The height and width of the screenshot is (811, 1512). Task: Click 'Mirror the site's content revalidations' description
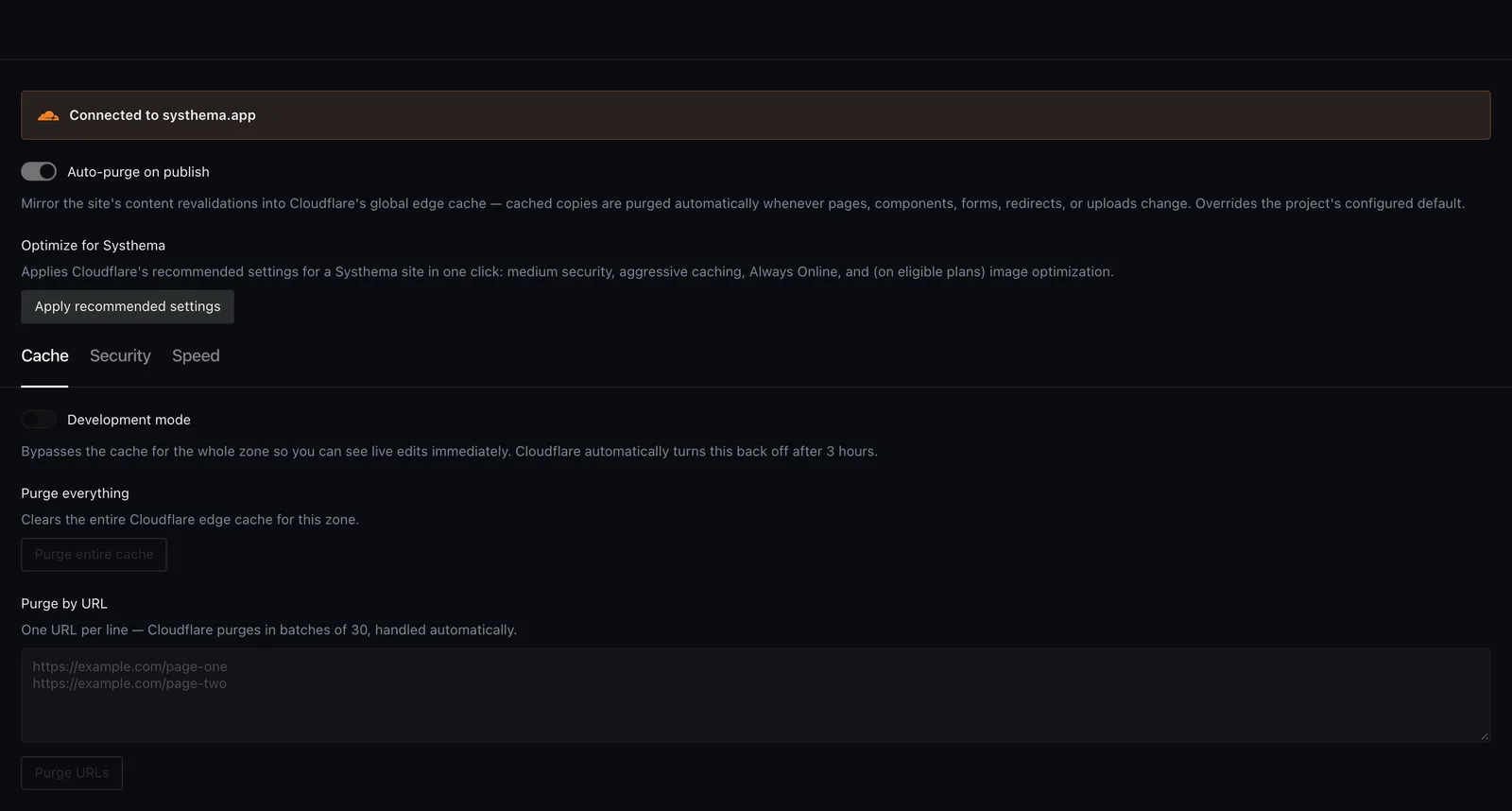coord(743,204)
